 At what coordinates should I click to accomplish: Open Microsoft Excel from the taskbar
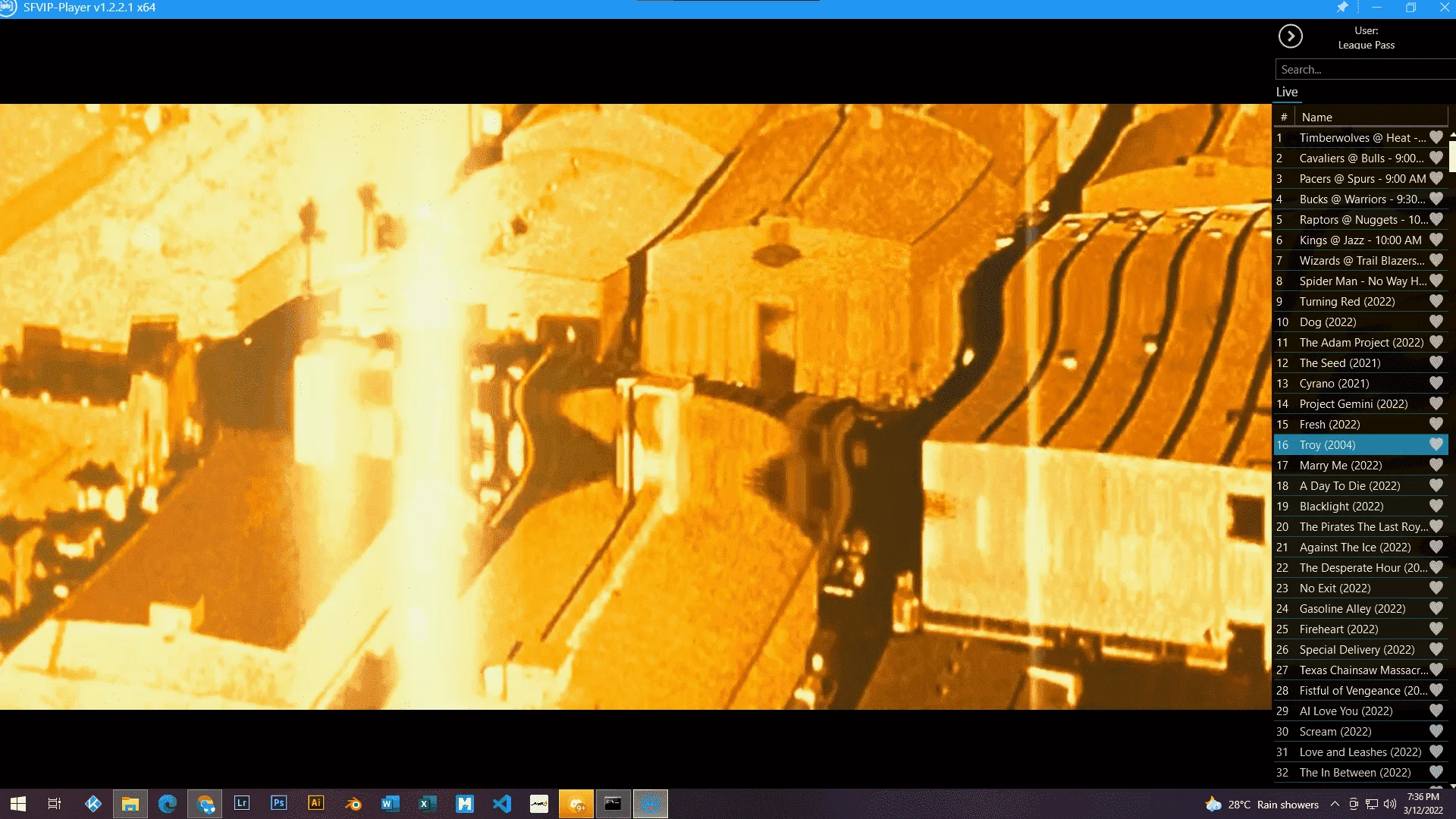click(x=428, y=804)
